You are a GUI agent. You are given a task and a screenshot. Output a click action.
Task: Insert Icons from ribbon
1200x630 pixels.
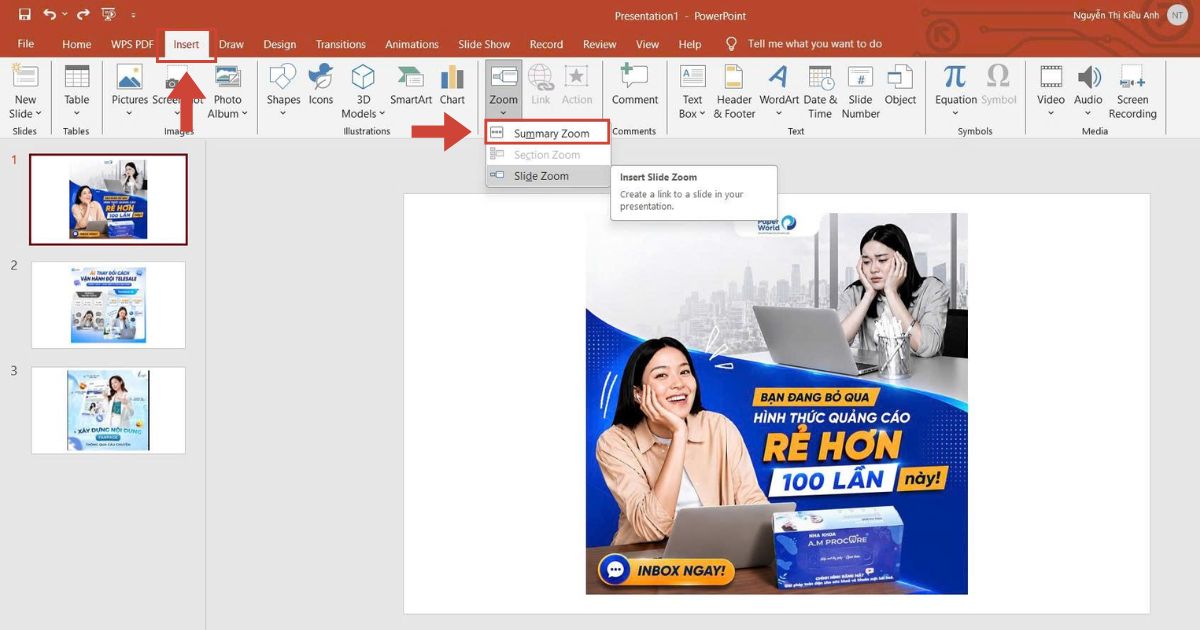coord(321,85)
